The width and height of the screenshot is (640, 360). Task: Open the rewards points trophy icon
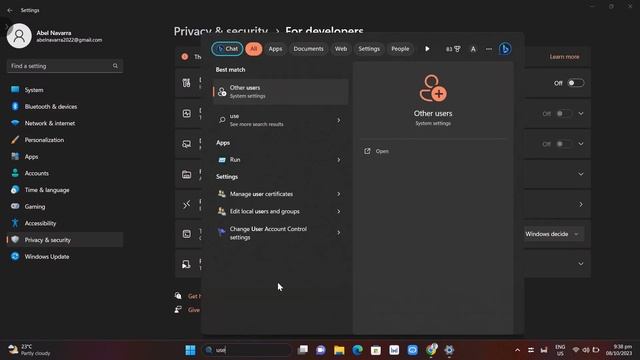tap(453, 49)
